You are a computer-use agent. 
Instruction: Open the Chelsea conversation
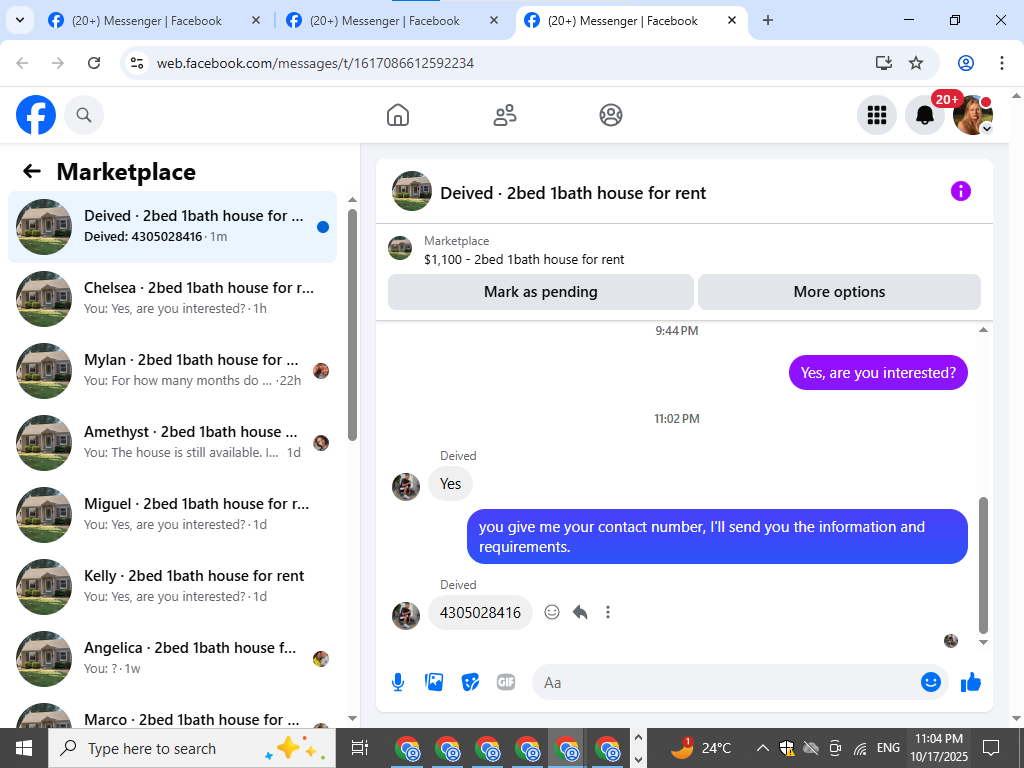coord(172,298)
